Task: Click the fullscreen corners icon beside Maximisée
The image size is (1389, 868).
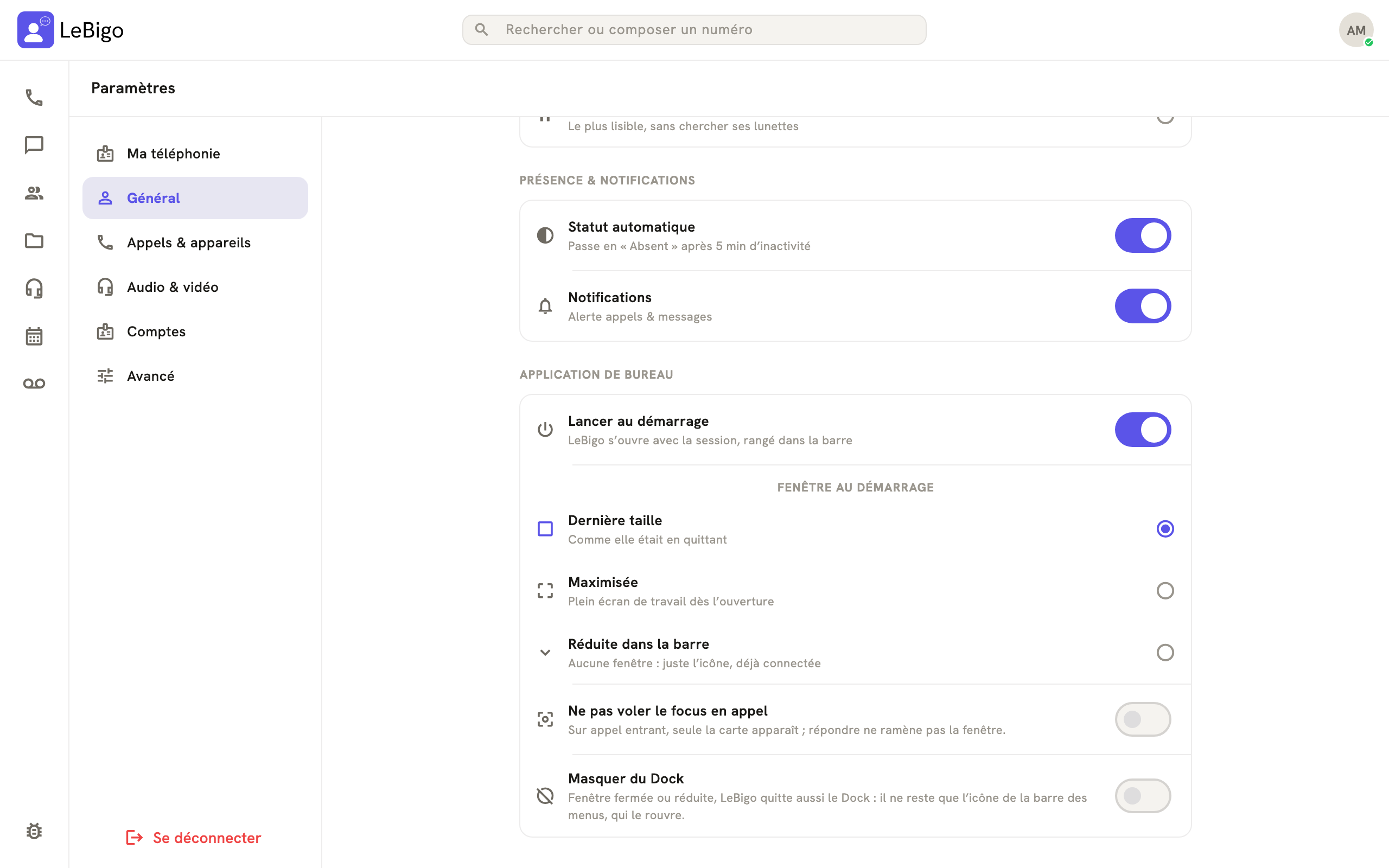Action: click(545, 591)
